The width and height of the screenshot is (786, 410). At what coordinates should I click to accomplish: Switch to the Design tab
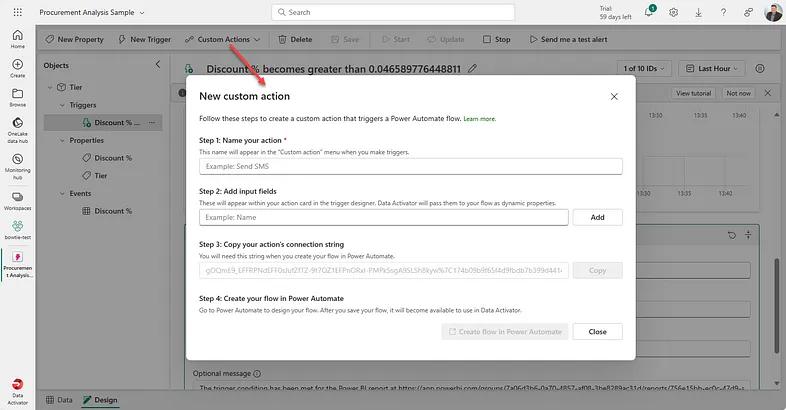pyautogui.click(x=100, y=400)
